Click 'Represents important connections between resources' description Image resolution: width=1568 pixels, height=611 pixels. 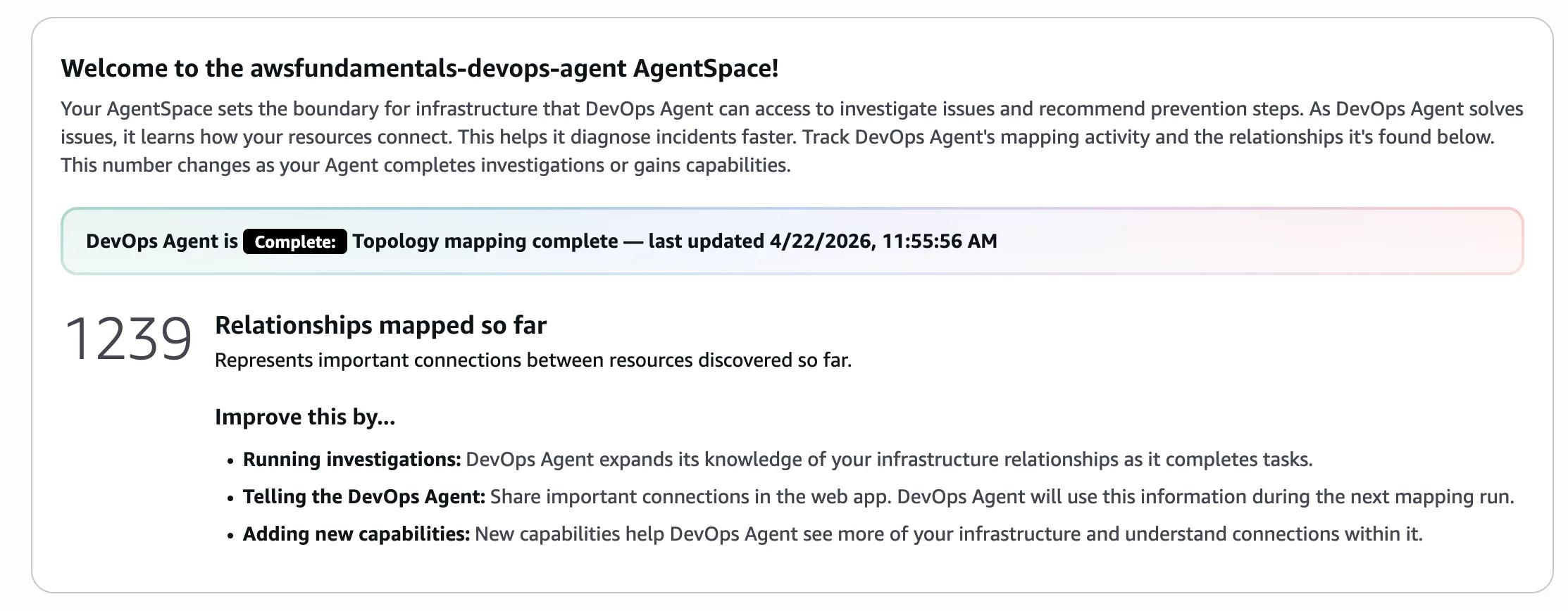click(533, 360)
